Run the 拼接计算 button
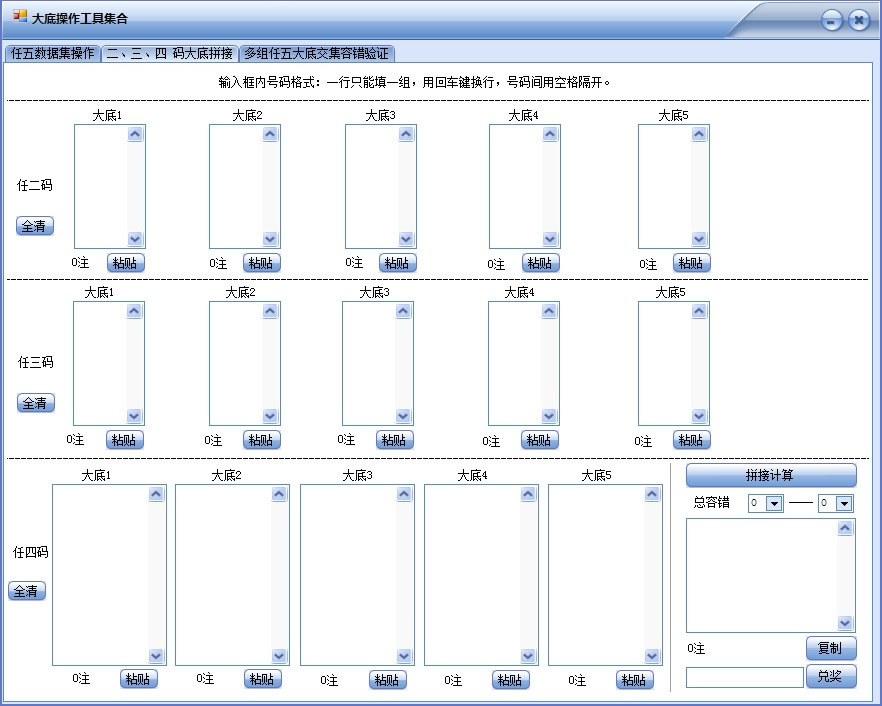This screenshot has height=706, width=882. pyautogui.click(x=770, y=475)
